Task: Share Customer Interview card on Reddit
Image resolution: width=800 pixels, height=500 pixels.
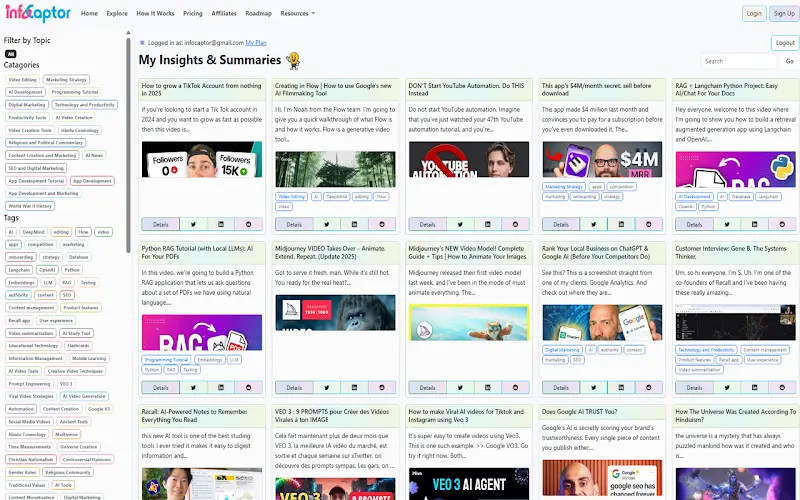Action: click(x=782, y=387)
